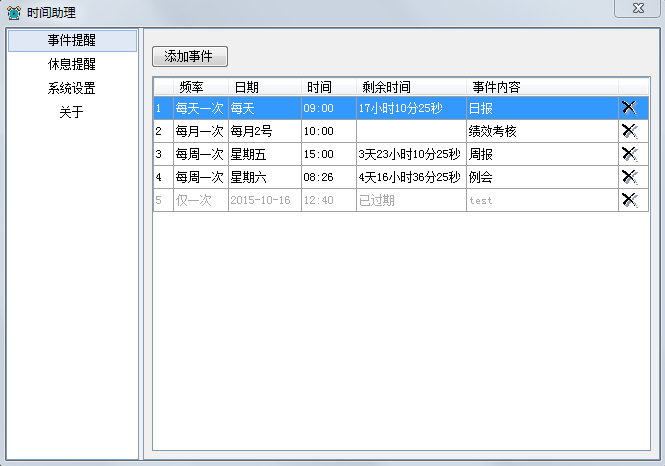Click the 添加事件 button
This screenshot has height=466, width=665.
click(x=190, y=56)
